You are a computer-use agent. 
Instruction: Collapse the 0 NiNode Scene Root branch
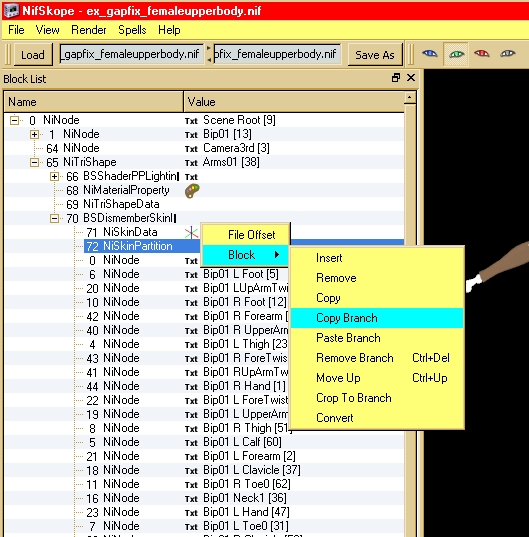pyautogui.click(x=14, y=121)
